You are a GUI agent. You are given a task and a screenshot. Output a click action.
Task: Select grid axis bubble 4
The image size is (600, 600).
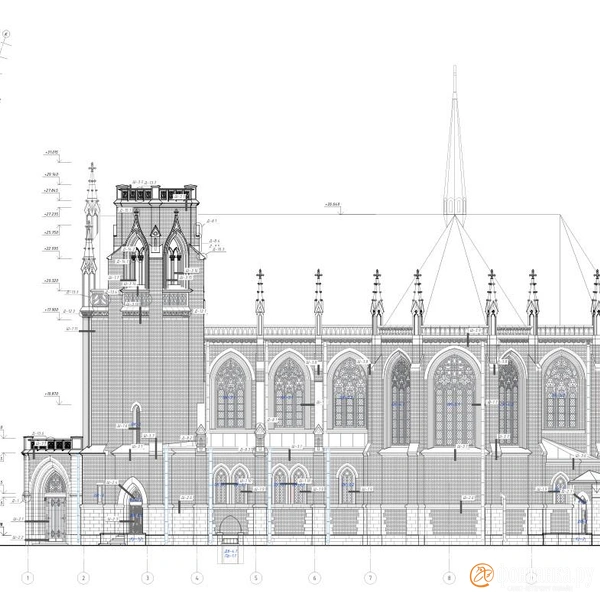(x=197, y=578)
